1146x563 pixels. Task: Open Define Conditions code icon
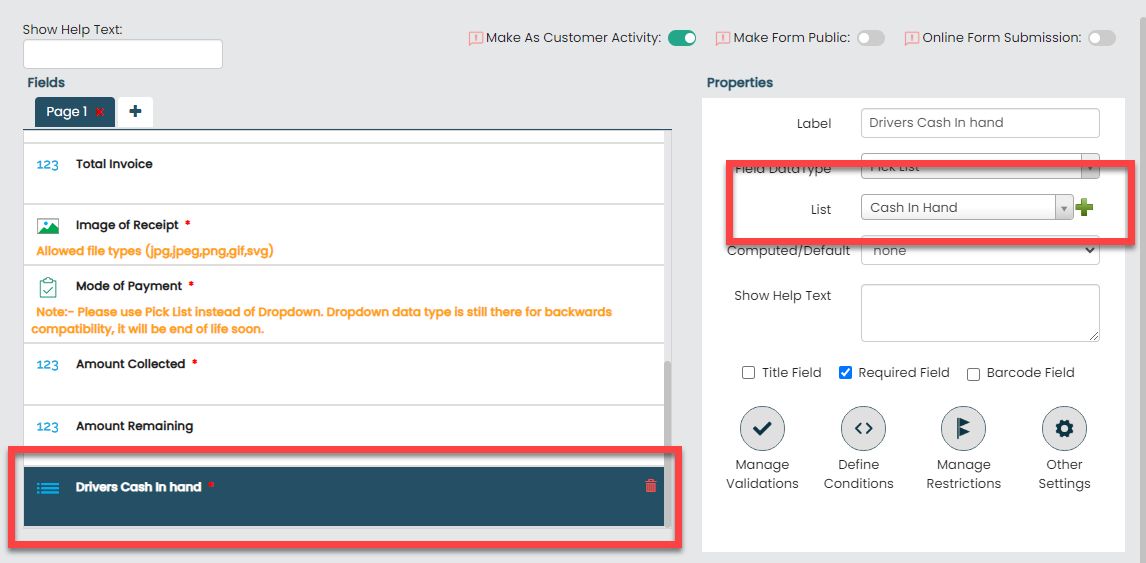[x=863, y=428]
